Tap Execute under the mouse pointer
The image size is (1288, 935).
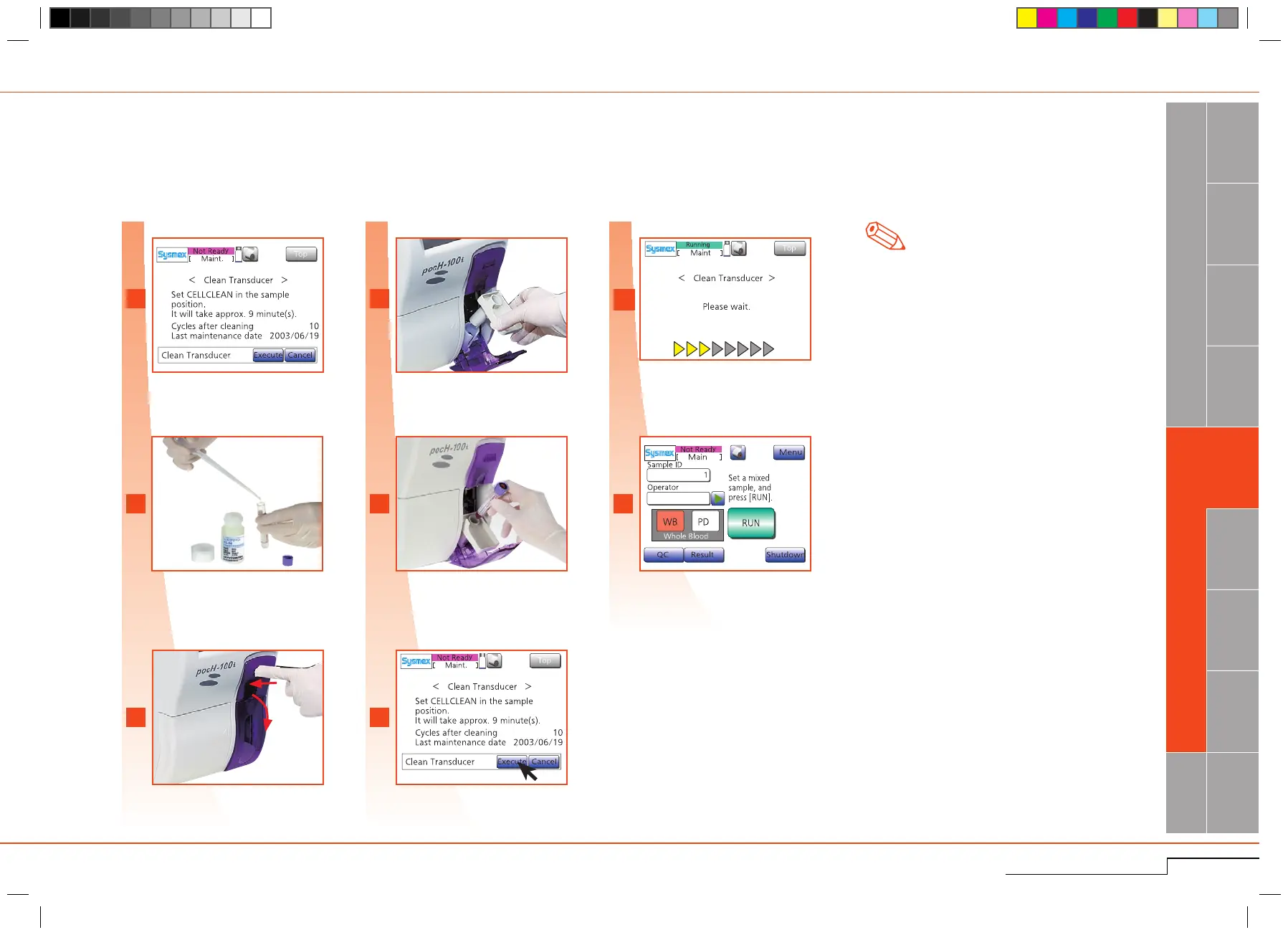coord(512,761)
